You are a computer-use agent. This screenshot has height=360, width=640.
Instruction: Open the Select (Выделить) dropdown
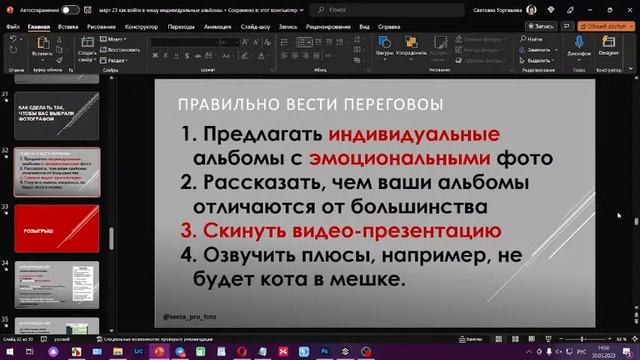point(537,60)
